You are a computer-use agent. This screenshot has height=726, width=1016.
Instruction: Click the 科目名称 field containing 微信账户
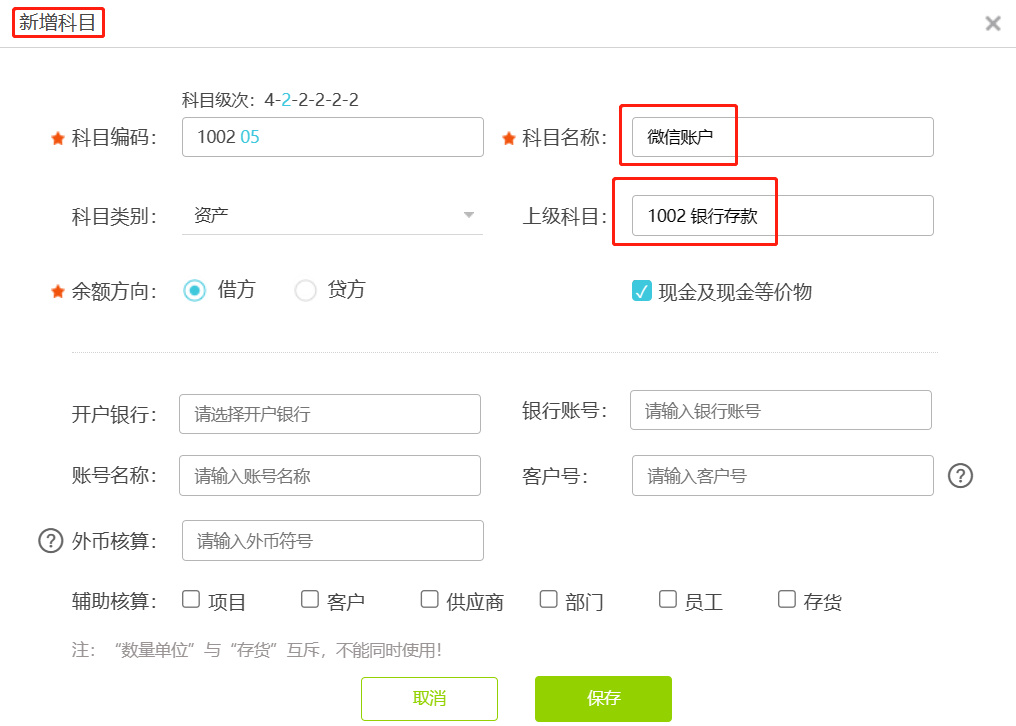coord(783,137)
